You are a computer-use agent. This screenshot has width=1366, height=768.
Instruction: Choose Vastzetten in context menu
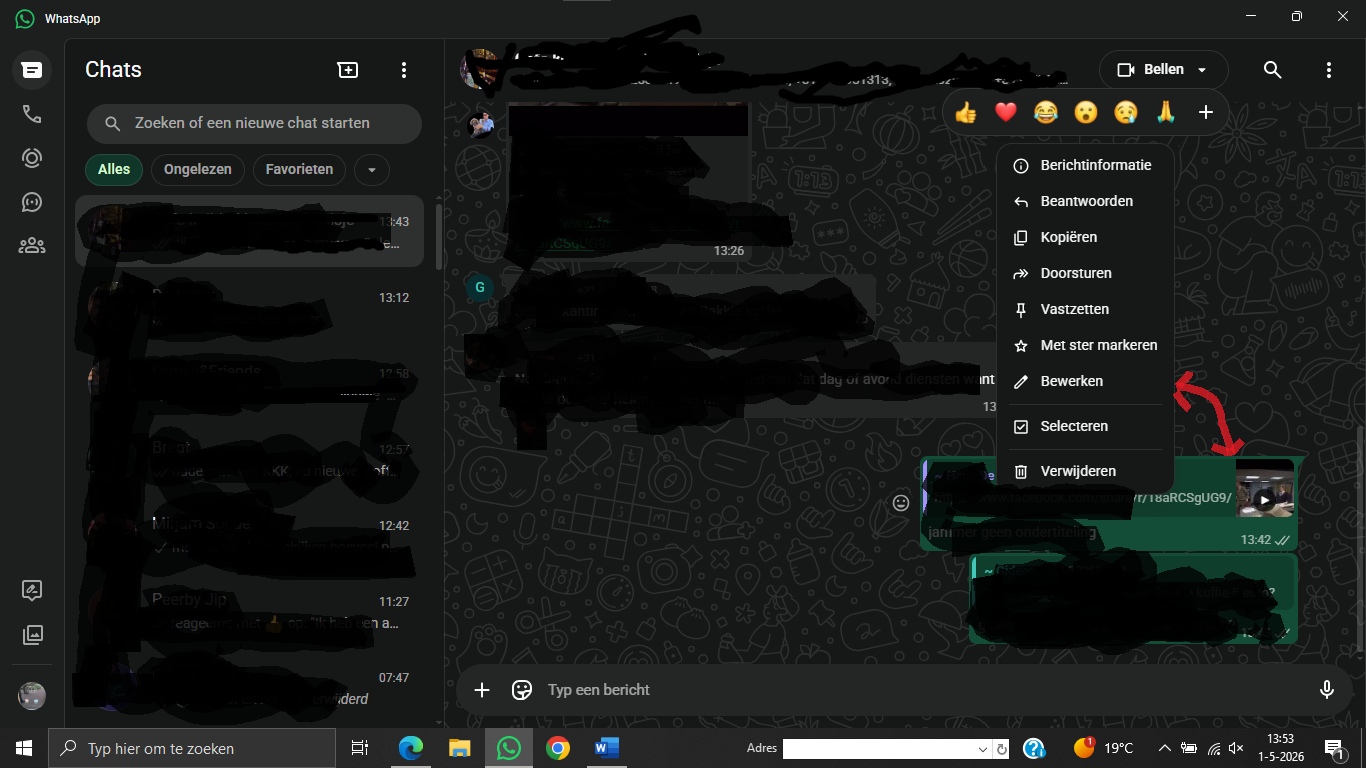[1085, 309]
